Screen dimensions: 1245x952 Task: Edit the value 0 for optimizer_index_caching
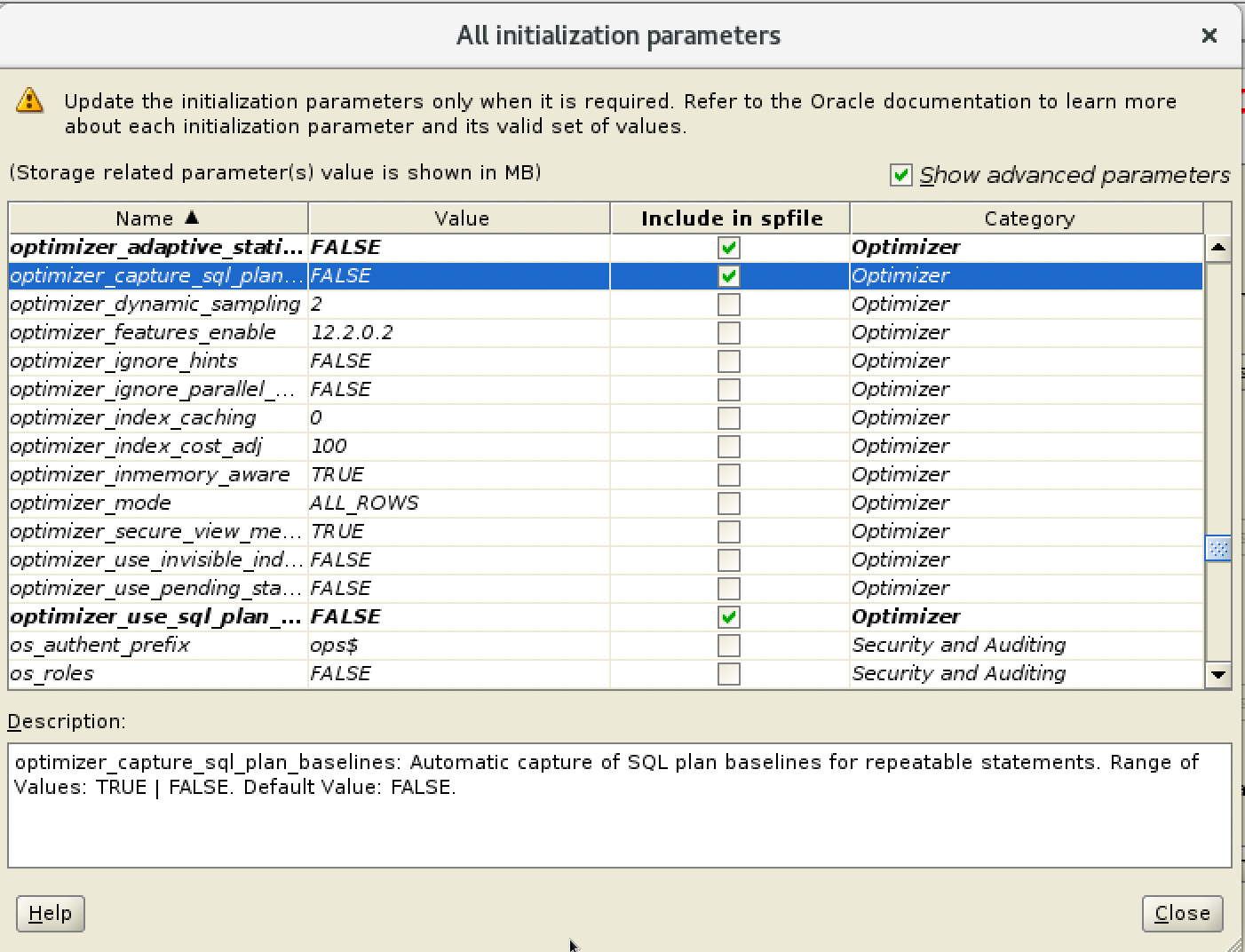(x=459, y=417)
